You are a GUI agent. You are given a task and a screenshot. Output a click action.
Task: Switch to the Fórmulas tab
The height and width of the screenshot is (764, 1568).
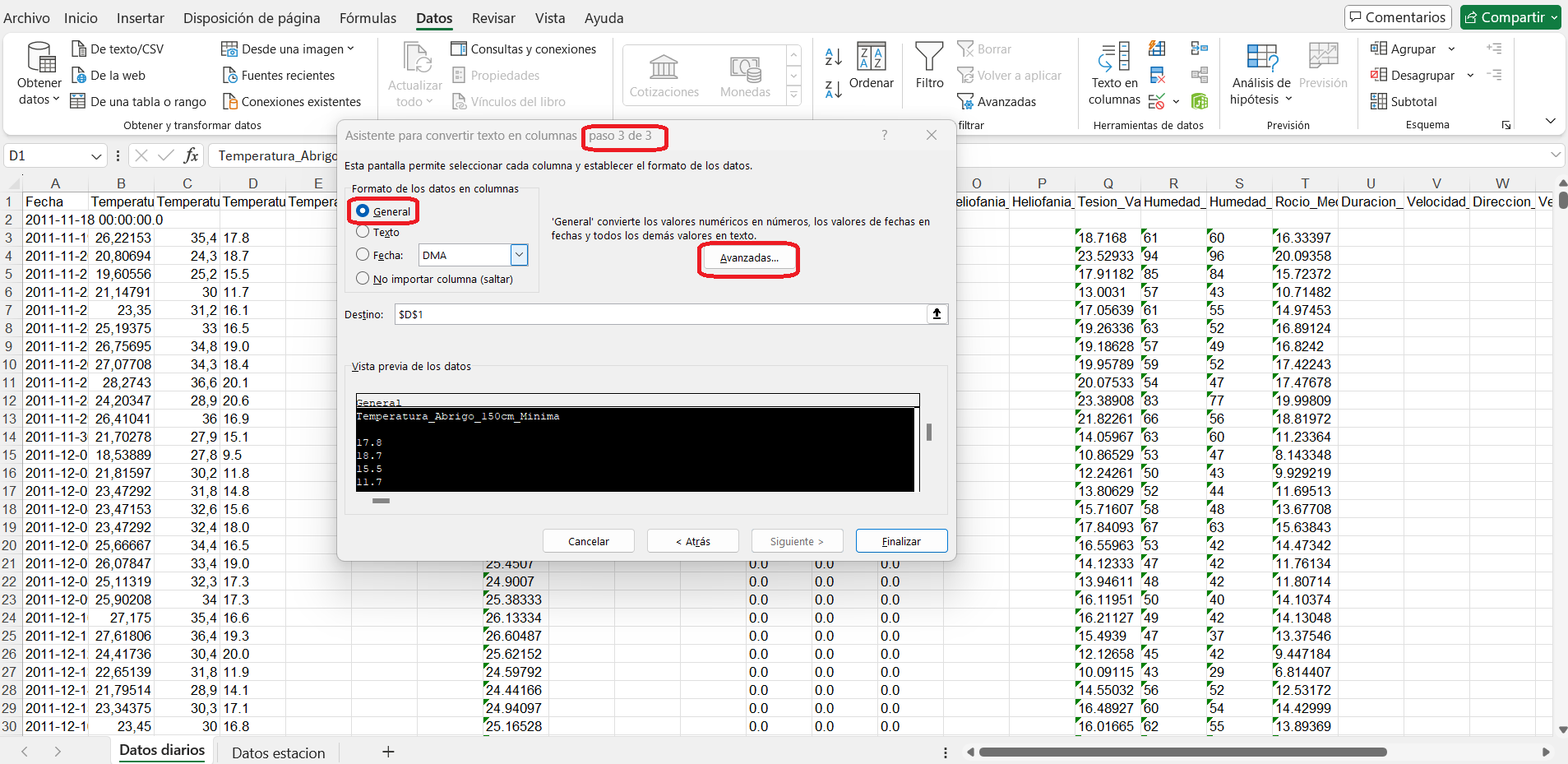coord(368,18)
